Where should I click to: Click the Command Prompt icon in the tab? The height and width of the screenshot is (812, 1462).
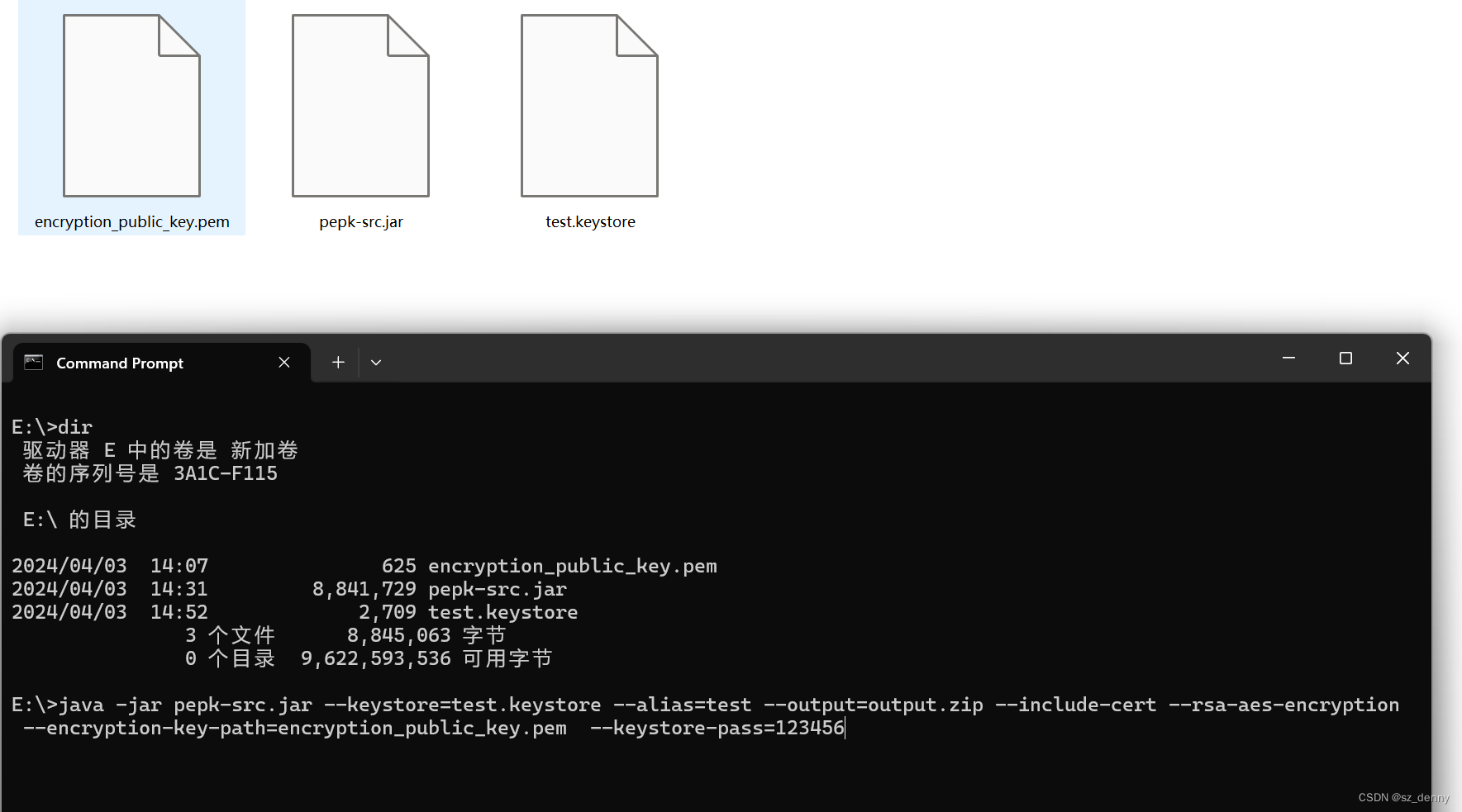coord(33,362)
